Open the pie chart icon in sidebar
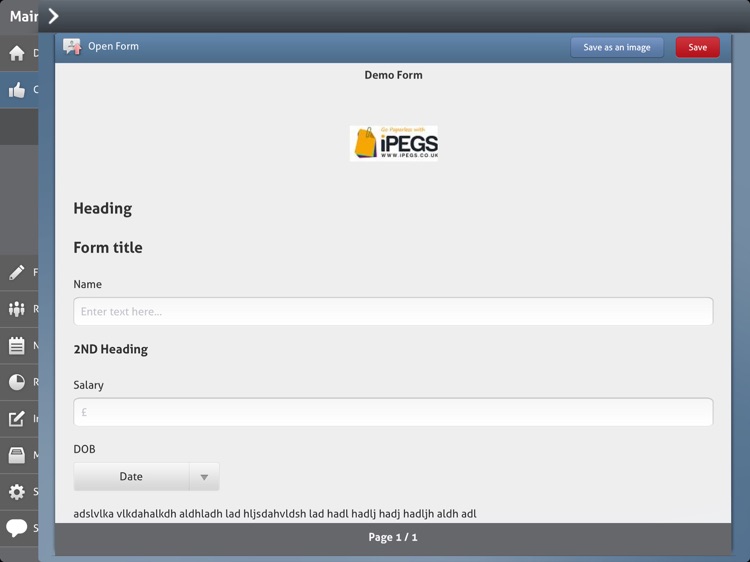 (x=17, y=382)
